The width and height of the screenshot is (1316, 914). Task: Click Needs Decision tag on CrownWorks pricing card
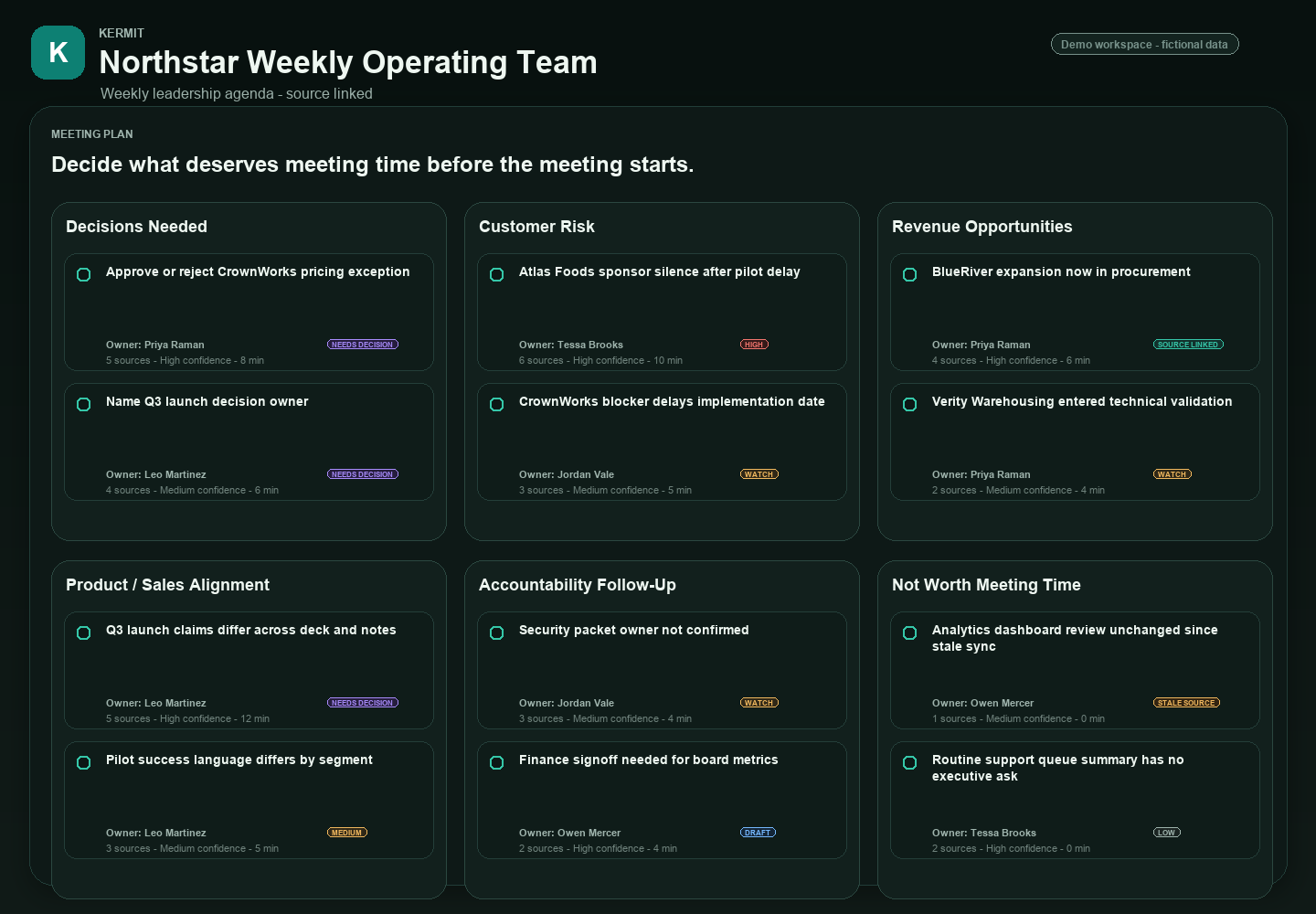coord(363,345)
